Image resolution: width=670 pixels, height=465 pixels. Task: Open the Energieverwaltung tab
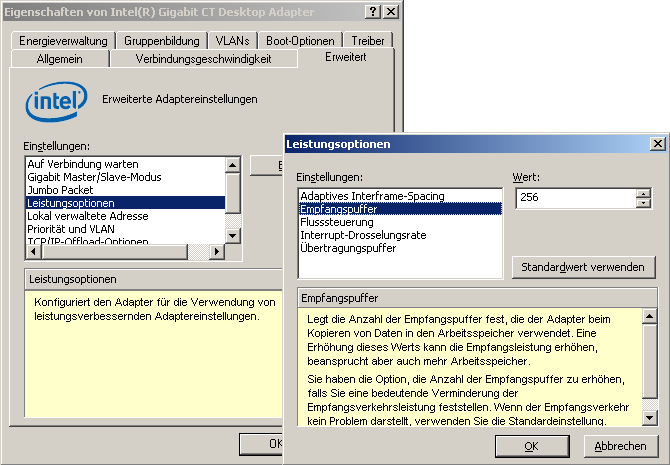pos(63,41)
